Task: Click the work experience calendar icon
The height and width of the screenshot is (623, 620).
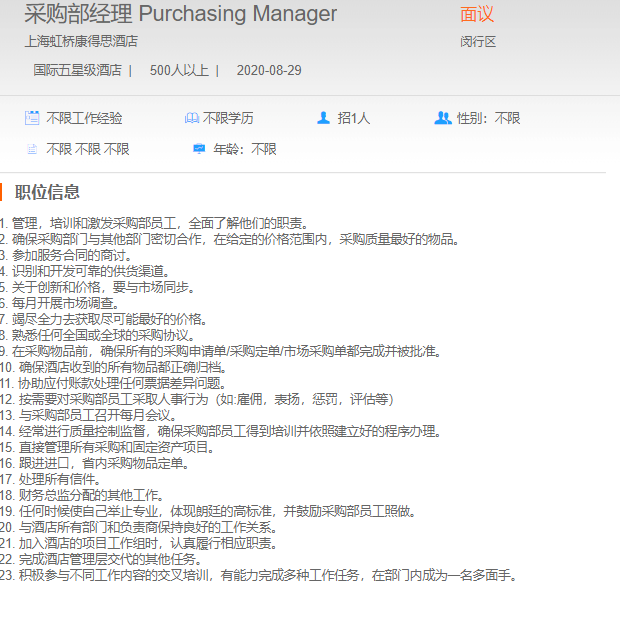Action: tap(32, 118)
